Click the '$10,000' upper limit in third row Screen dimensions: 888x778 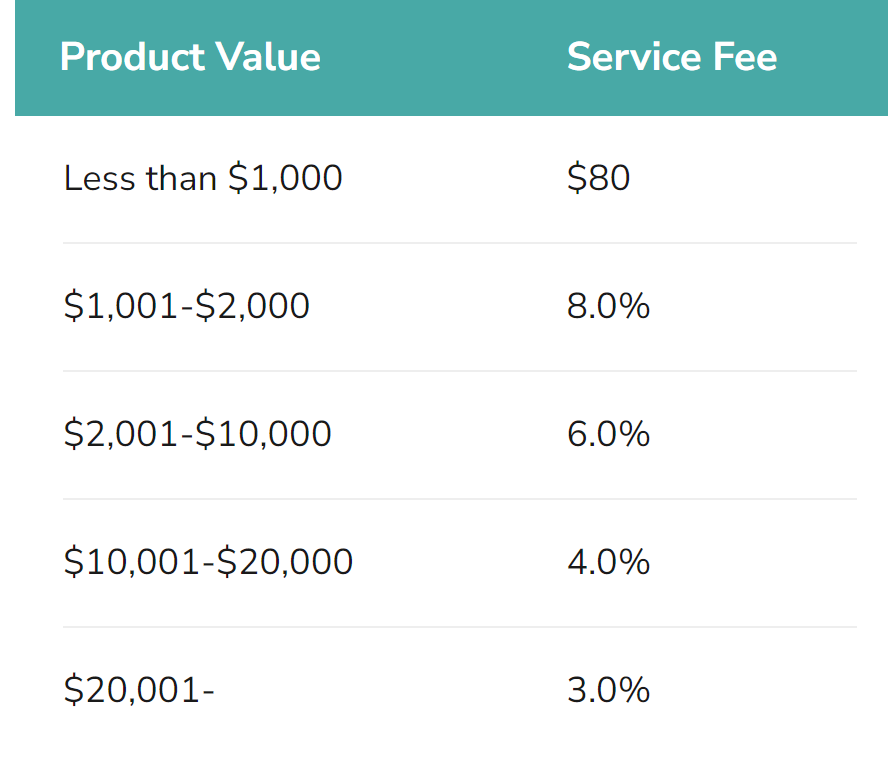click(x=263, y=434)
